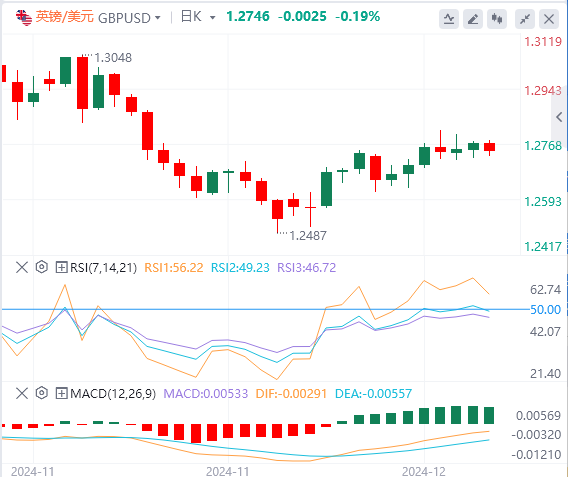
Task: Collapse chart with shrink arrows icon
Action: point(525,19)
